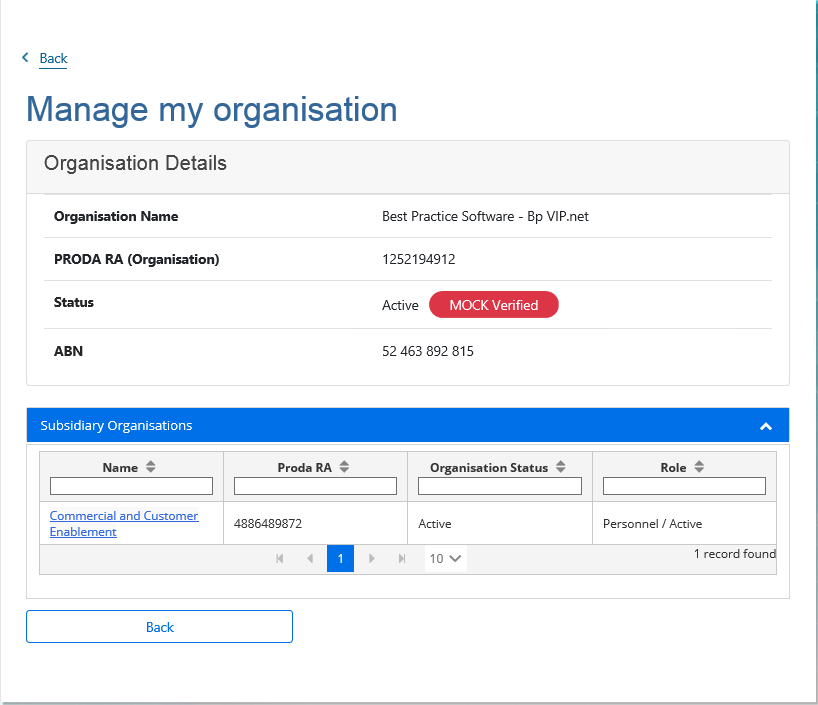Go to last page icon
This screenshot has height=705, width=818.
pyautogui.click(x=402, y=558)
